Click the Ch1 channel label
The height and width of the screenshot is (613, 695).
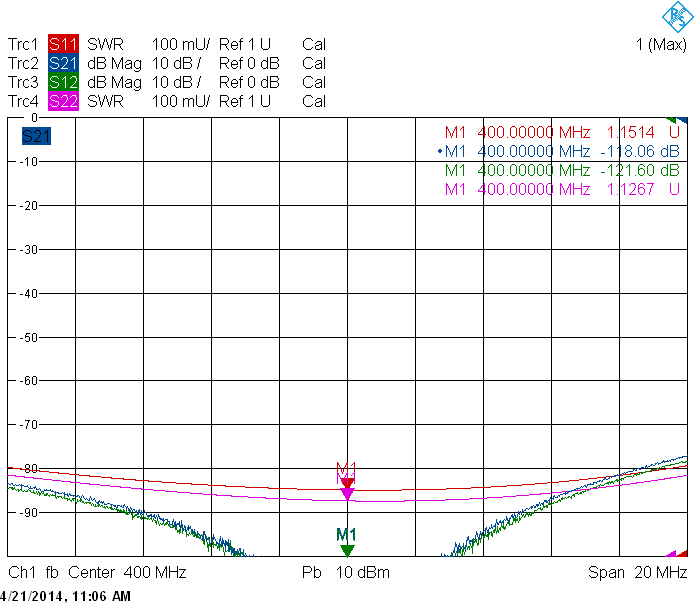pos(22,572)
